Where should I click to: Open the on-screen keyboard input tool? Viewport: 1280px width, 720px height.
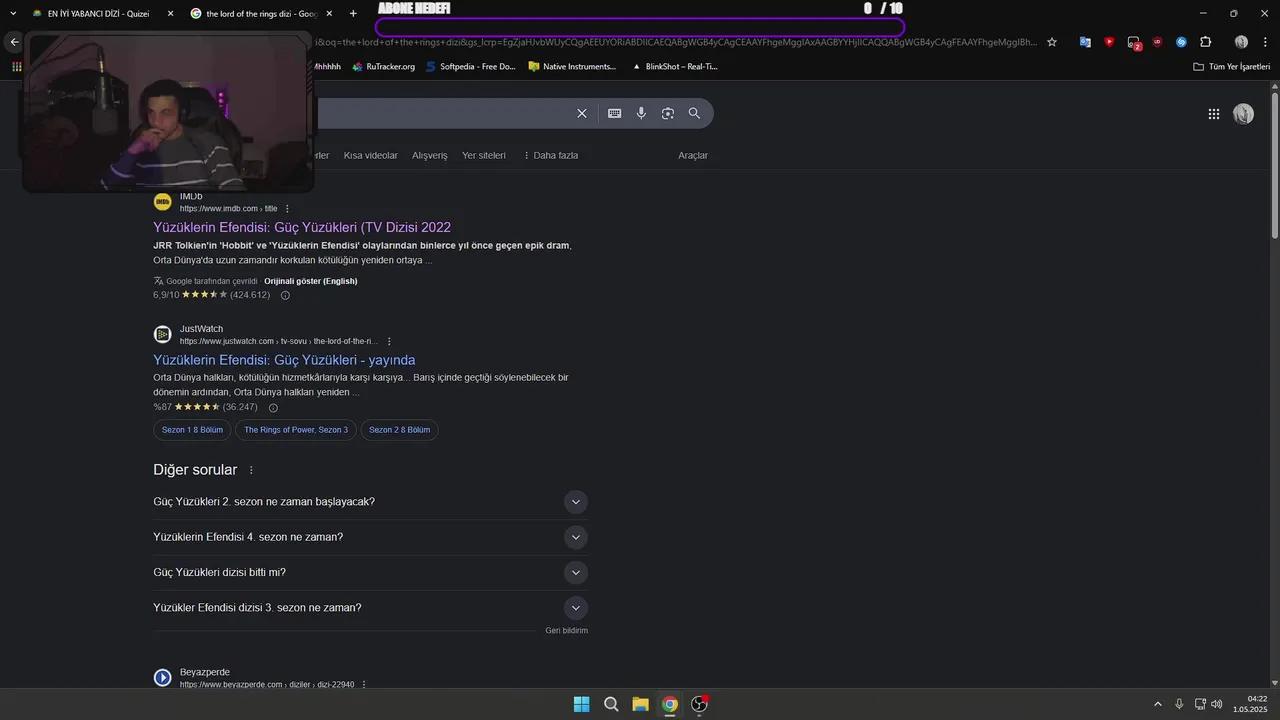pyautogui.click(x=614, y=114)
